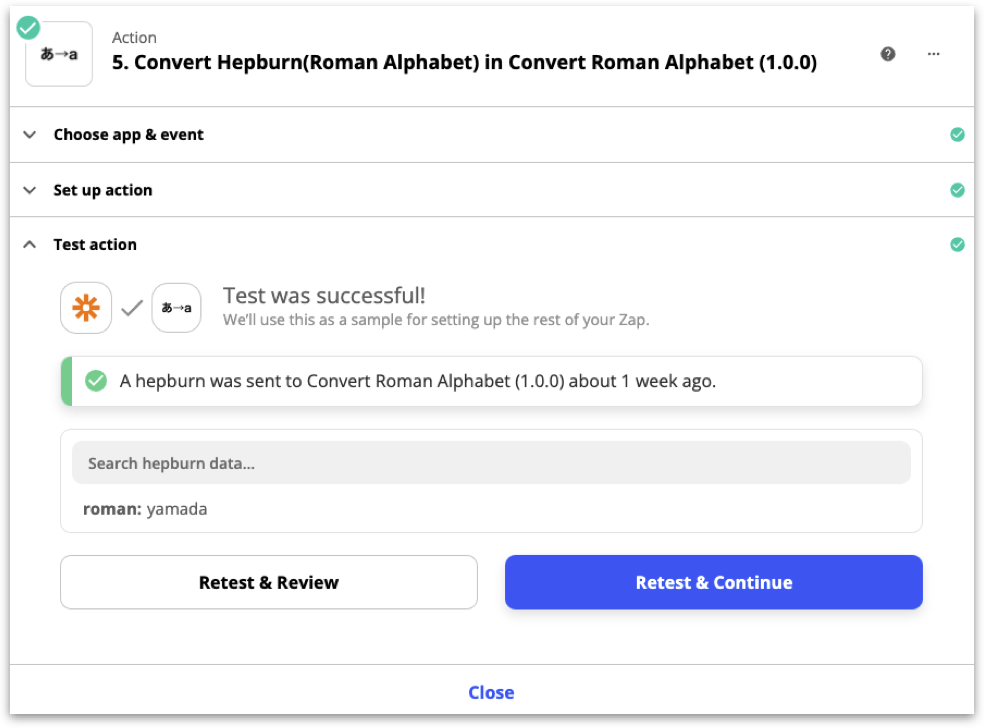Open the Choose app & event section
Image resolution: width=984 pixels, height=728 pixels.
tap(128, 135)
